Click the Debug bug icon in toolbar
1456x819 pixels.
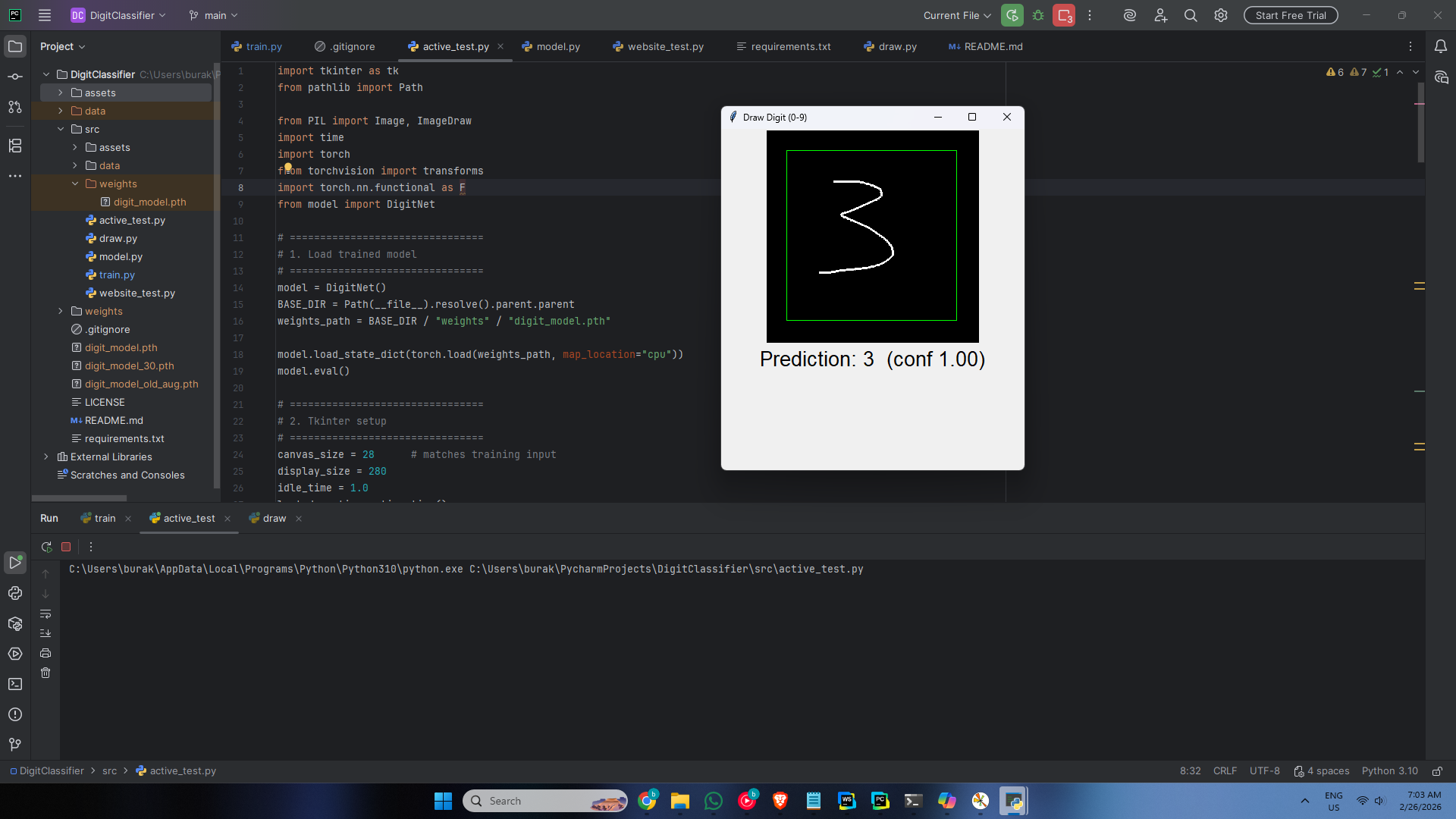coord(1038,15)
